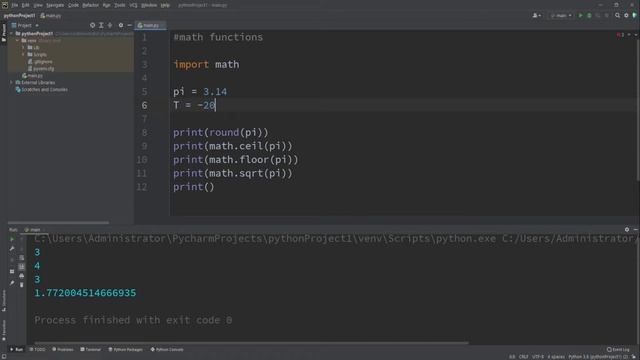Screen dimensions: 640x360
Task: Select the pyvenv.cfg file
Action: (x=41, y=69)
